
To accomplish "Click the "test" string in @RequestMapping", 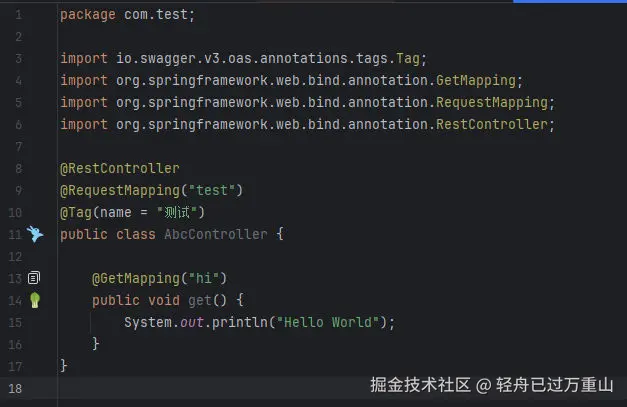I will [x=212, y=190].
